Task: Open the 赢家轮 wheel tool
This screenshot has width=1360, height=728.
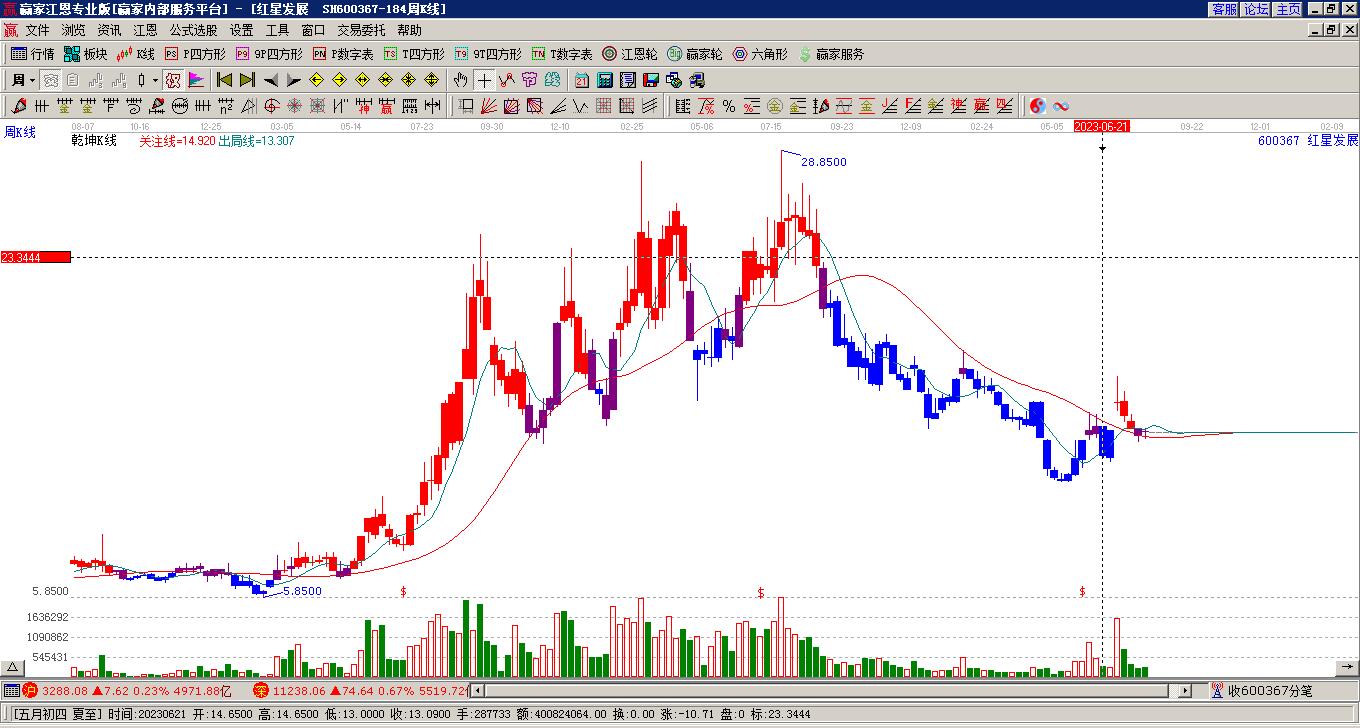Action: click(x=694, y=54)
